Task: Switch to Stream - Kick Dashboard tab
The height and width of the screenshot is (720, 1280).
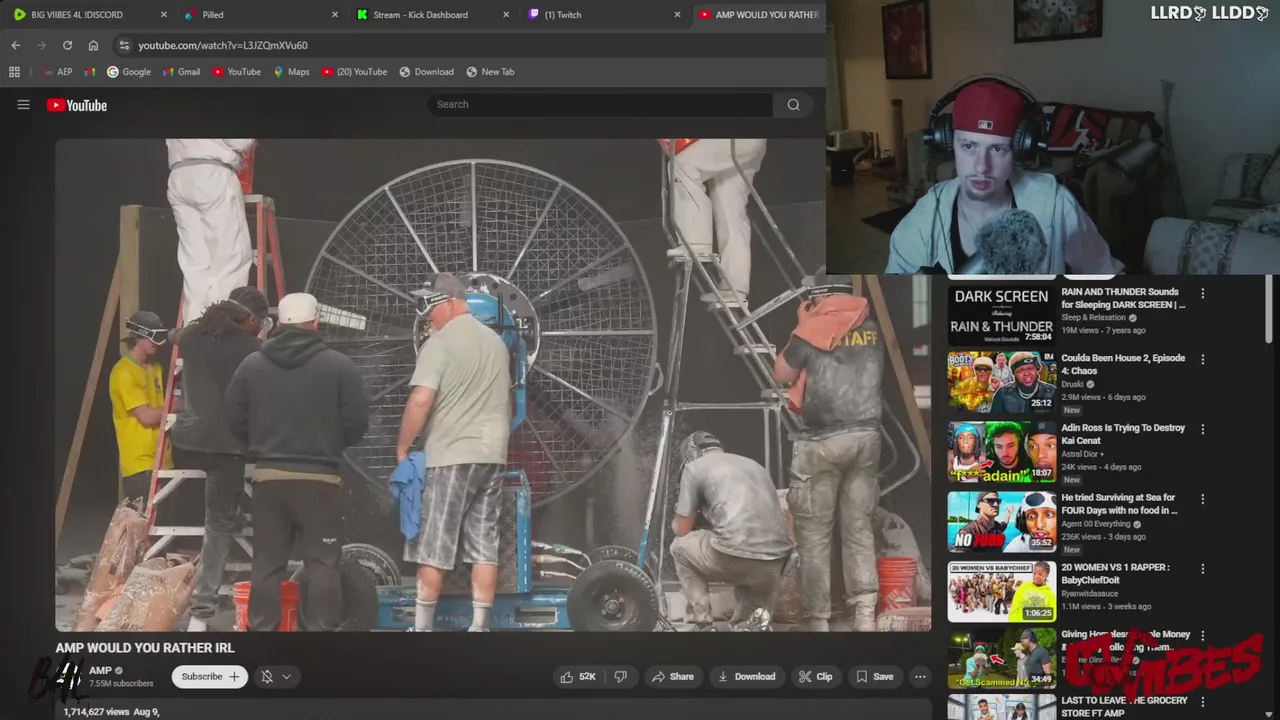Action: pos(432,15)
